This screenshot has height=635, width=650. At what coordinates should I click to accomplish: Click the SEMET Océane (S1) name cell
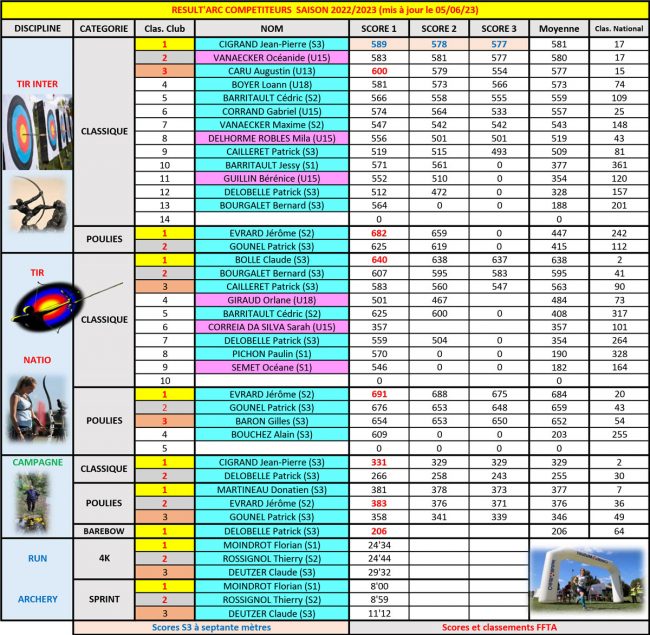272,367
